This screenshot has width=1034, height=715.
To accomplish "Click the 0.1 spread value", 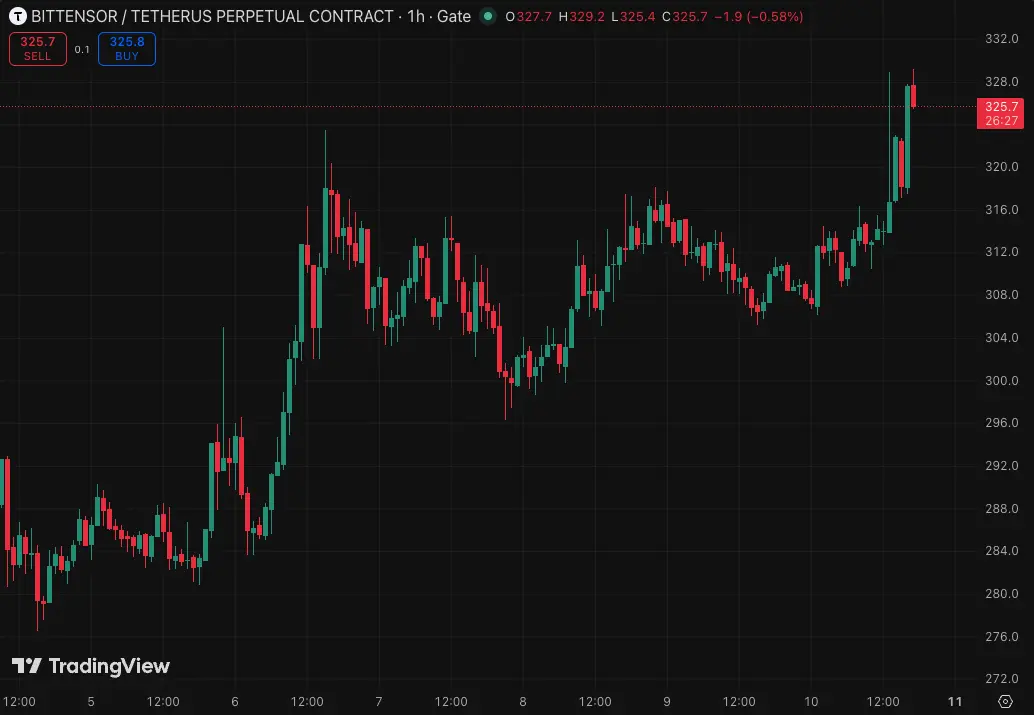I will [x=82, y=49].
